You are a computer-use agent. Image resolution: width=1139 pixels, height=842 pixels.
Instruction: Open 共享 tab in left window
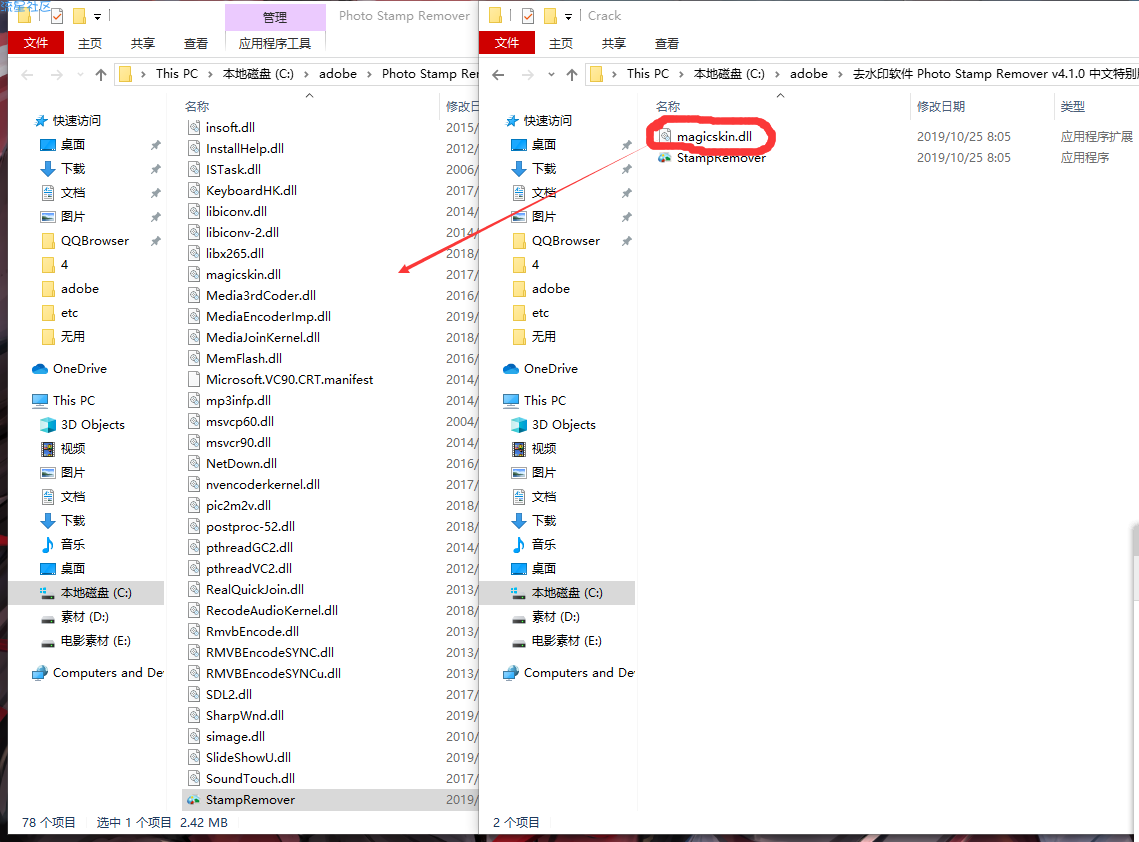point(142,44)
